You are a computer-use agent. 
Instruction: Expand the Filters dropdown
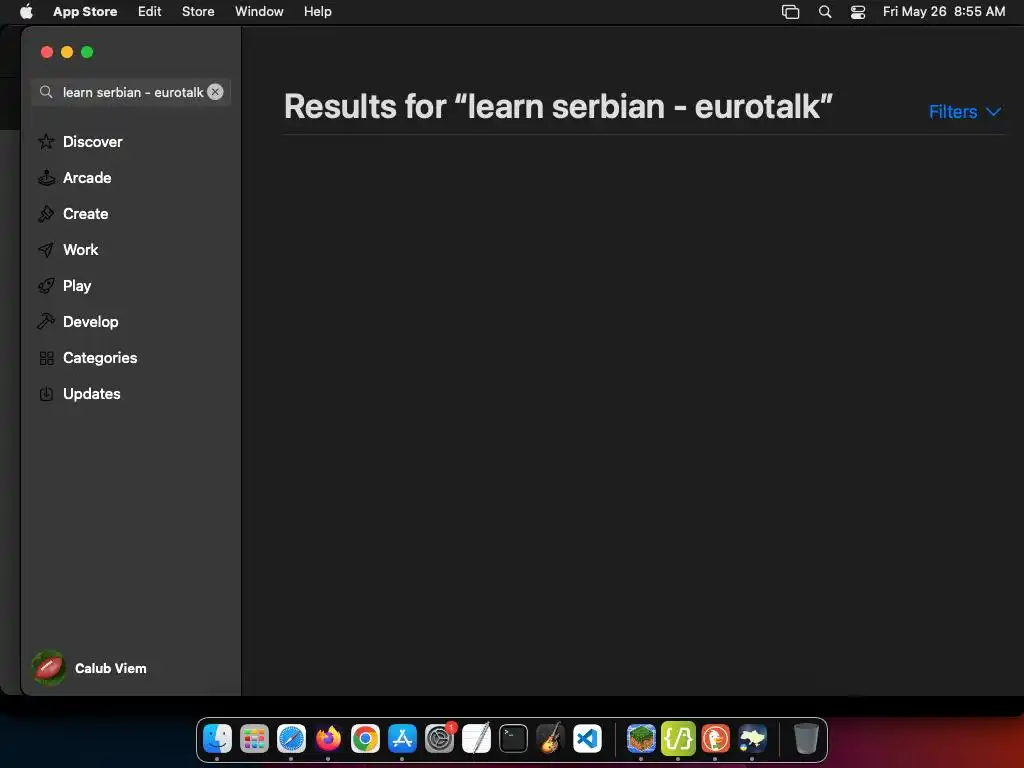tap(965, 112)
